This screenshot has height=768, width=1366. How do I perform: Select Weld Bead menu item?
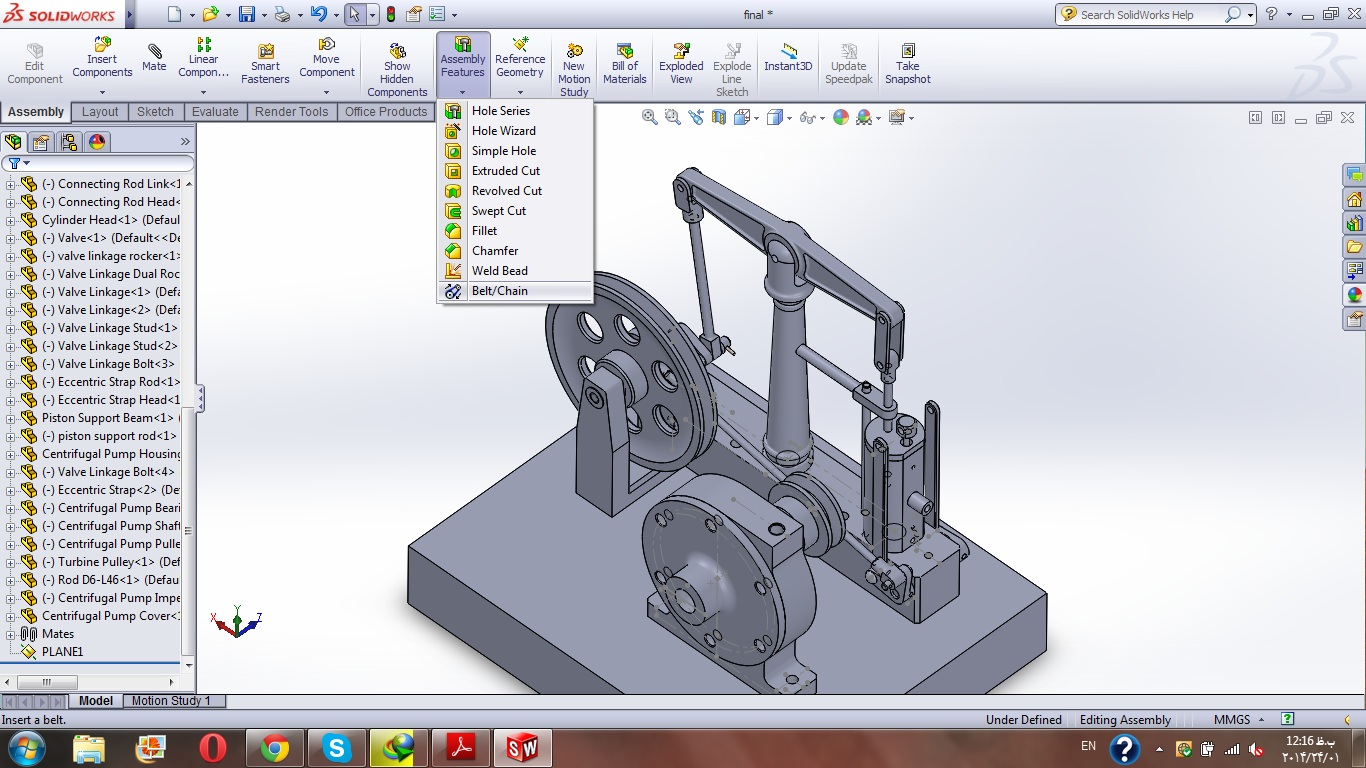(515, 271)
